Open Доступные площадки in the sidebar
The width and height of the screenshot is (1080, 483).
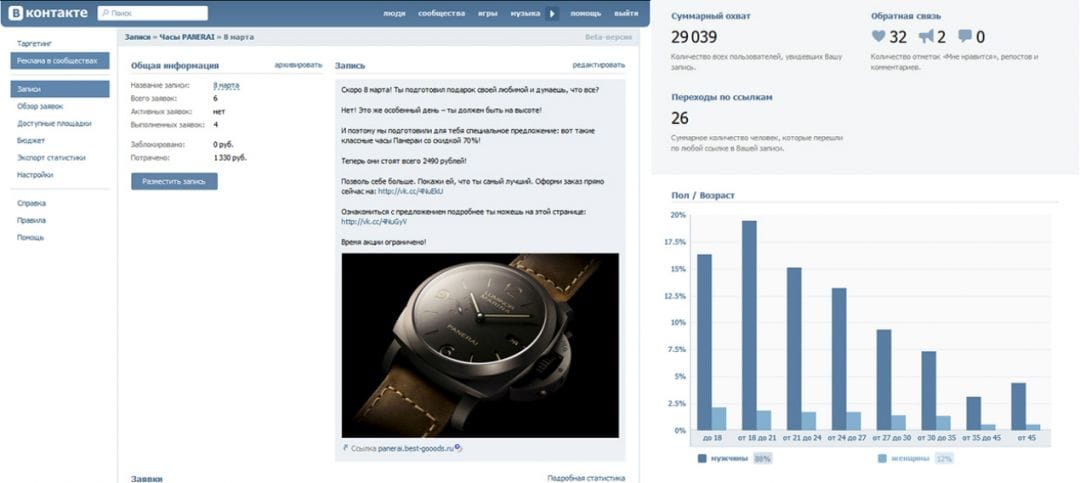(54, 123)
